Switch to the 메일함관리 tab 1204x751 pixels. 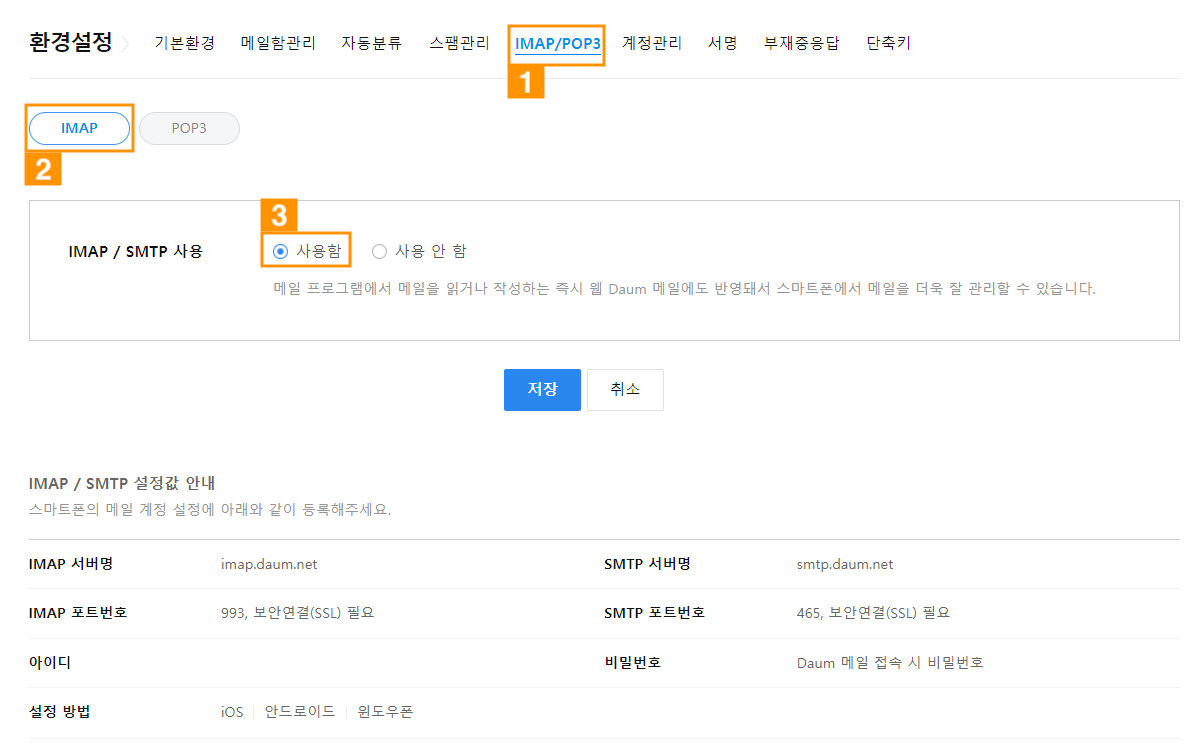click(278, 44)
